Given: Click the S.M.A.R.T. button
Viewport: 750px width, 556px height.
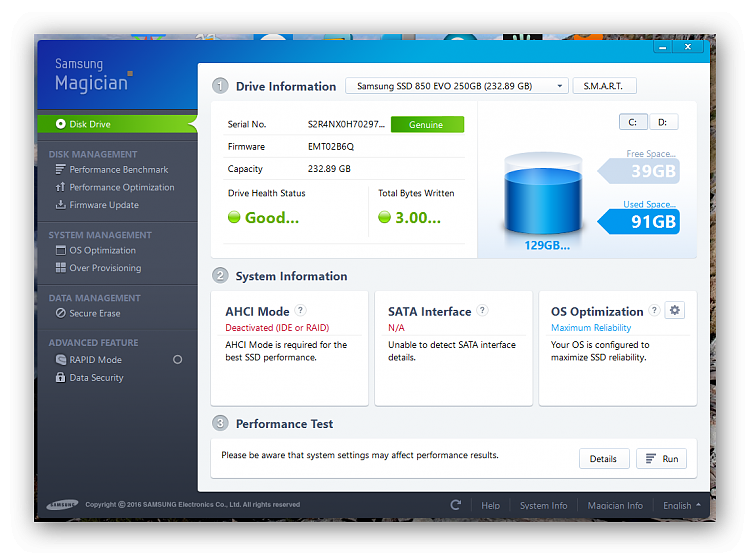Looking at the screenshot, I should coord(605,86).
